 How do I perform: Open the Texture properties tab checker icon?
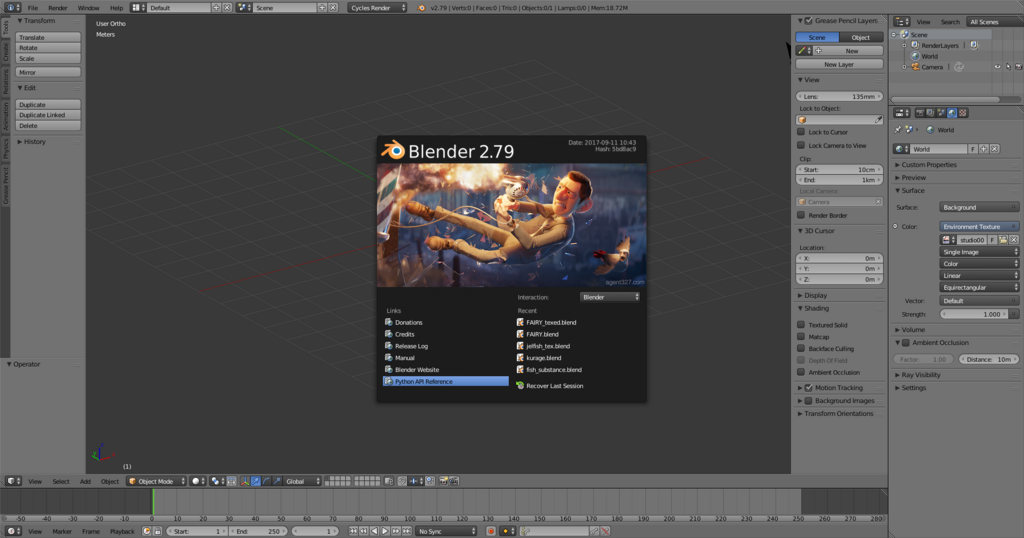963,113
